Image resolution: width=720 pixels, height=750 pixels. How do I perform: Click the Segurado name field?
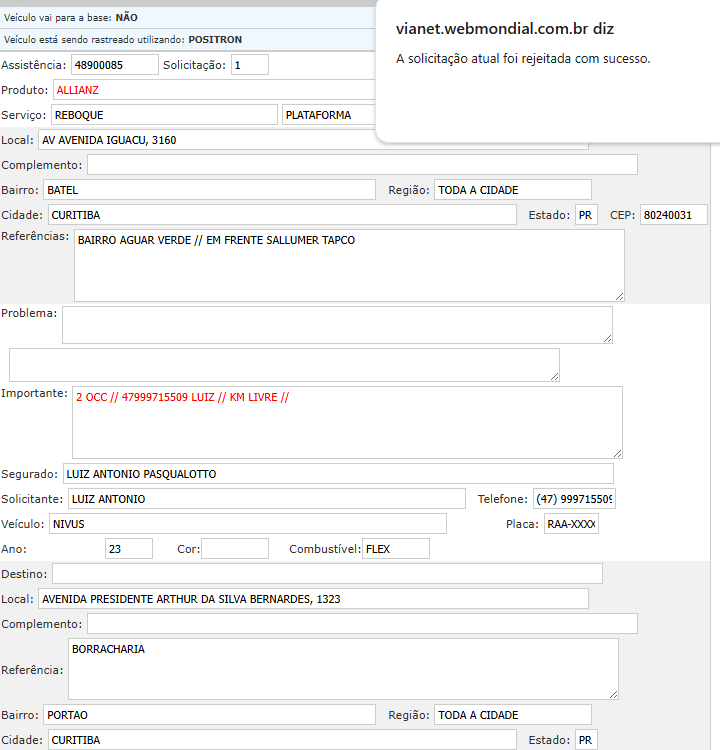[x=338, y=474]
